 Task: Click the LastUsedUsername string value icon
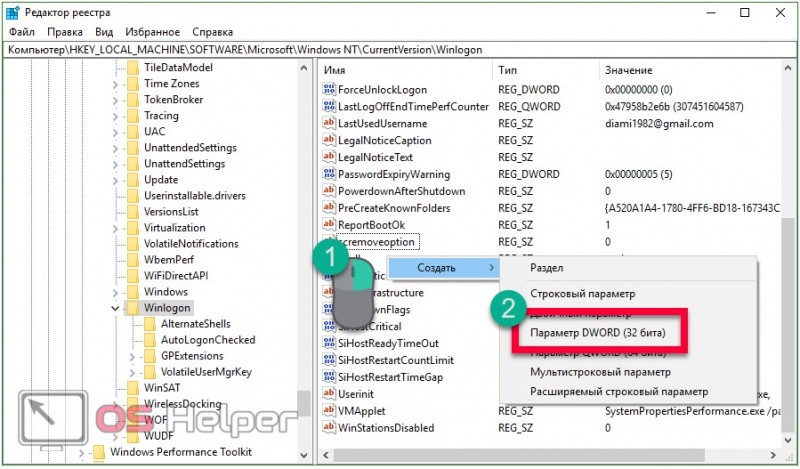(329, 123)
